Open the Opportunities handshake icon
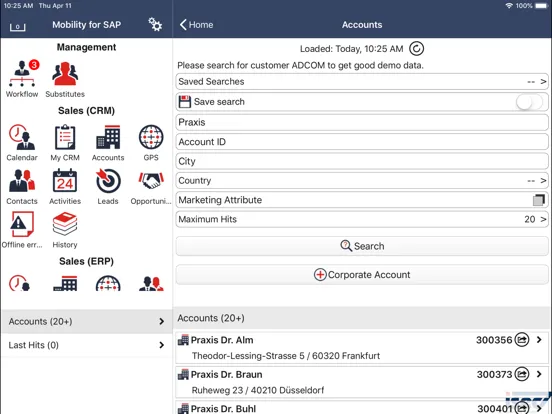 coord(151,181)
